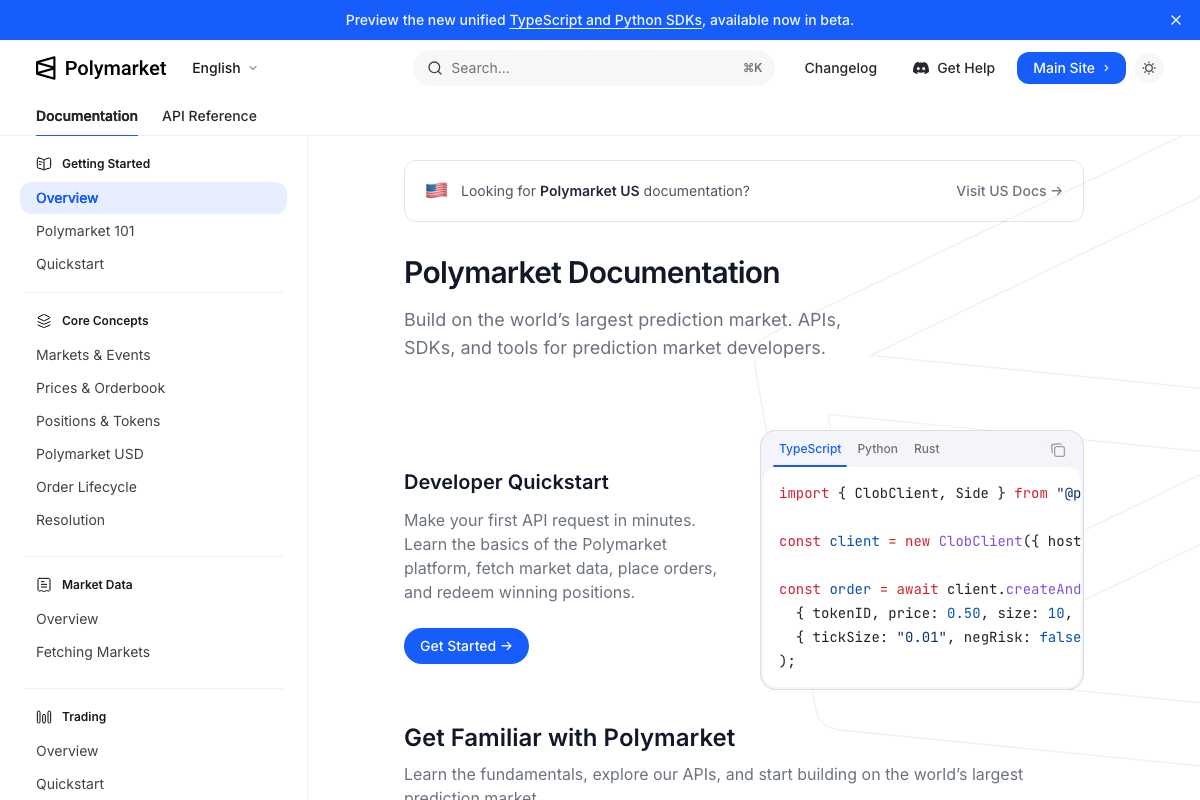This screenshot has width=1200, height=800.
Task: Click Visit US Docs link
Action: (1009, 191)
